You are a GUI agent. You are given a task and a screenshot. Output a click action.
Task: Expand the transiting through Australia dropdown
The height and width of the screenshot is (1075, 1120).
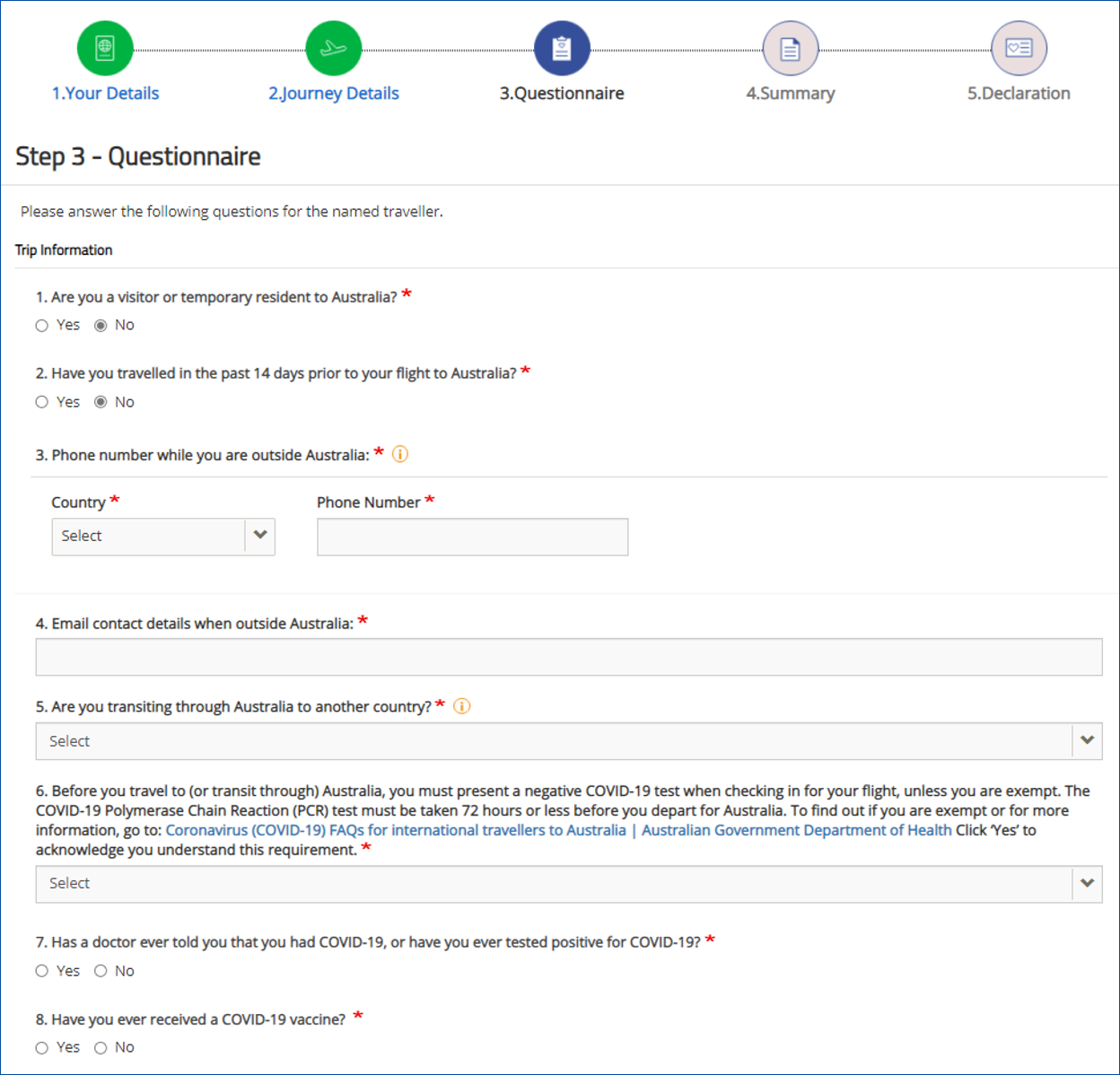[x=568, y=741]
